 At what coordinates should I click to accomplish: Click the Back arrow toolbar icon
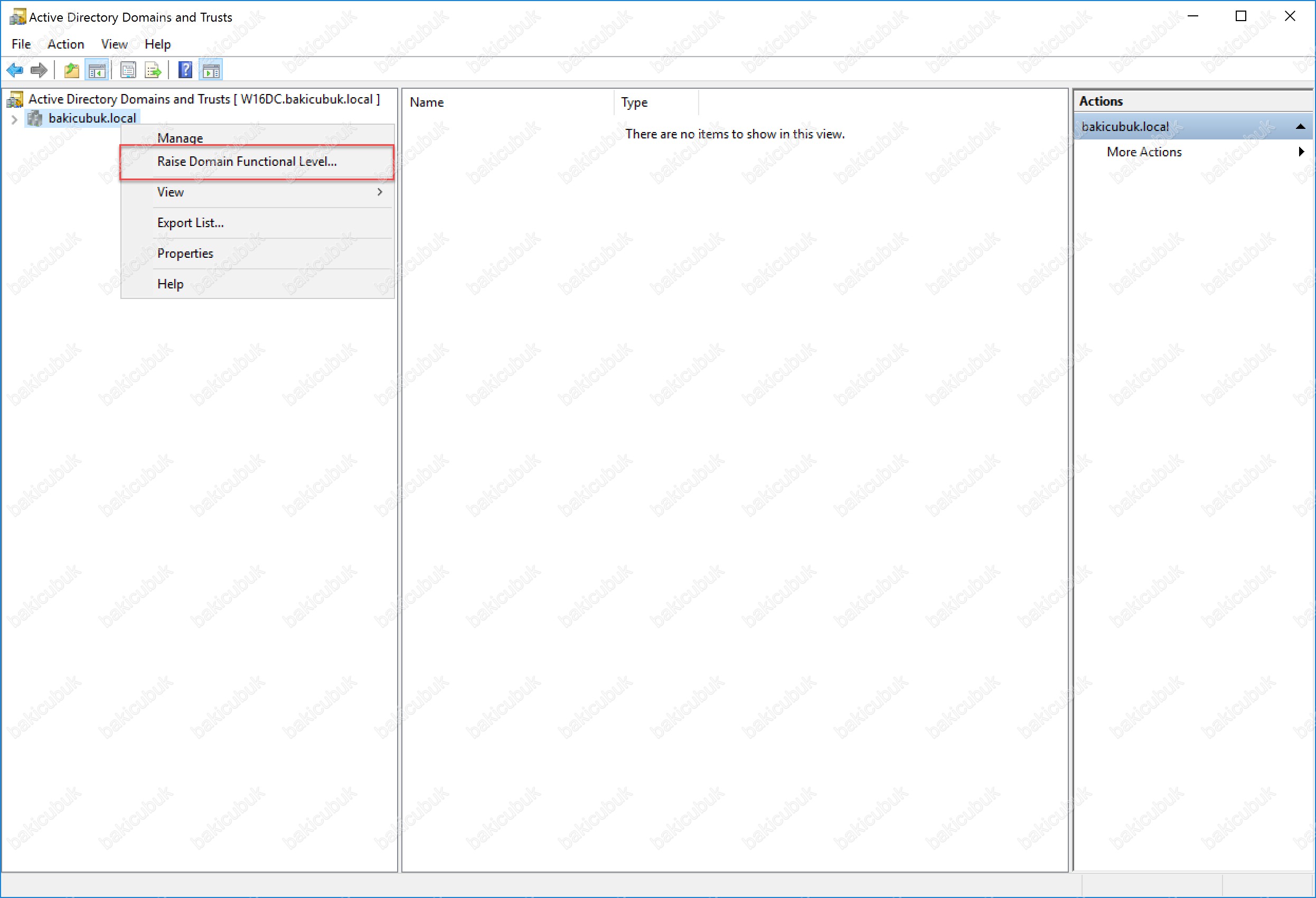(15, 70)
